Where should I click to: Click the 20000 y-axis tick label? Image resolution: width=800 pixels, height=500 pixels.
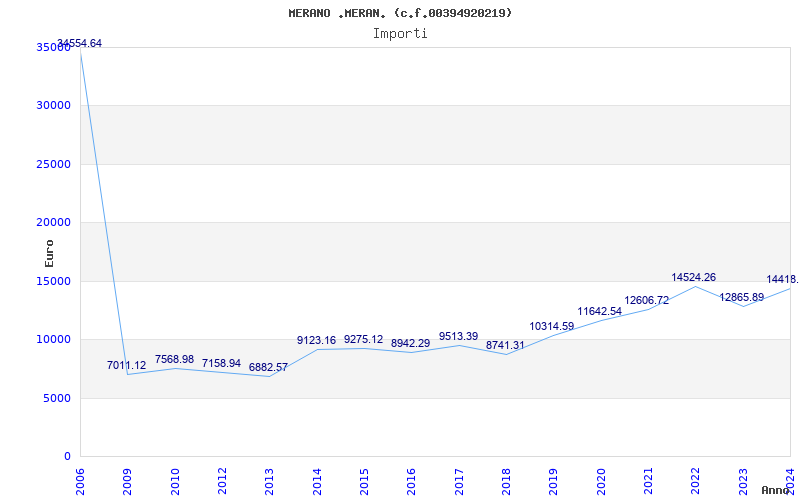pos(54,222)
